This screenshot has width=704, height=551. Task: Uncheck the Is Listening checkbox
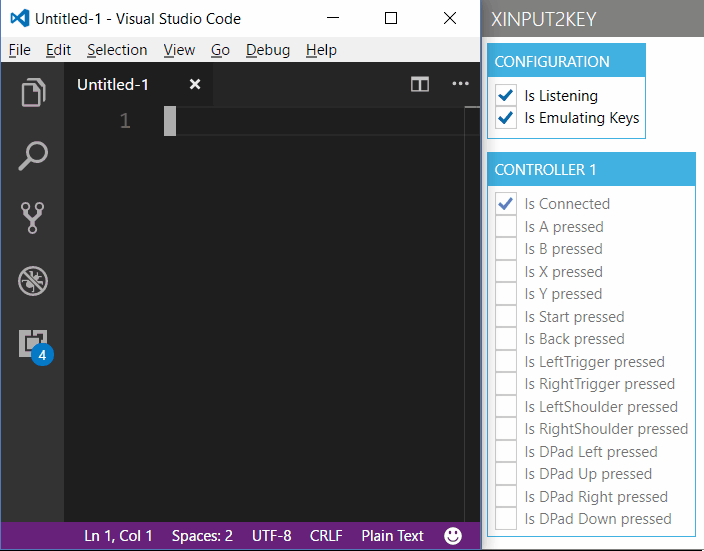[x=506, y=95]
